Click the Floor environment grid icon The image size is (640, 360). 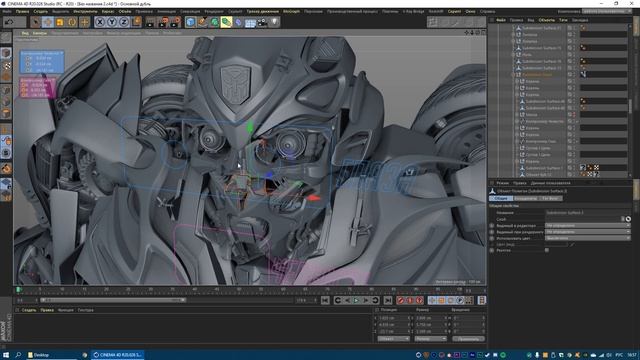(x=250, y=22)
